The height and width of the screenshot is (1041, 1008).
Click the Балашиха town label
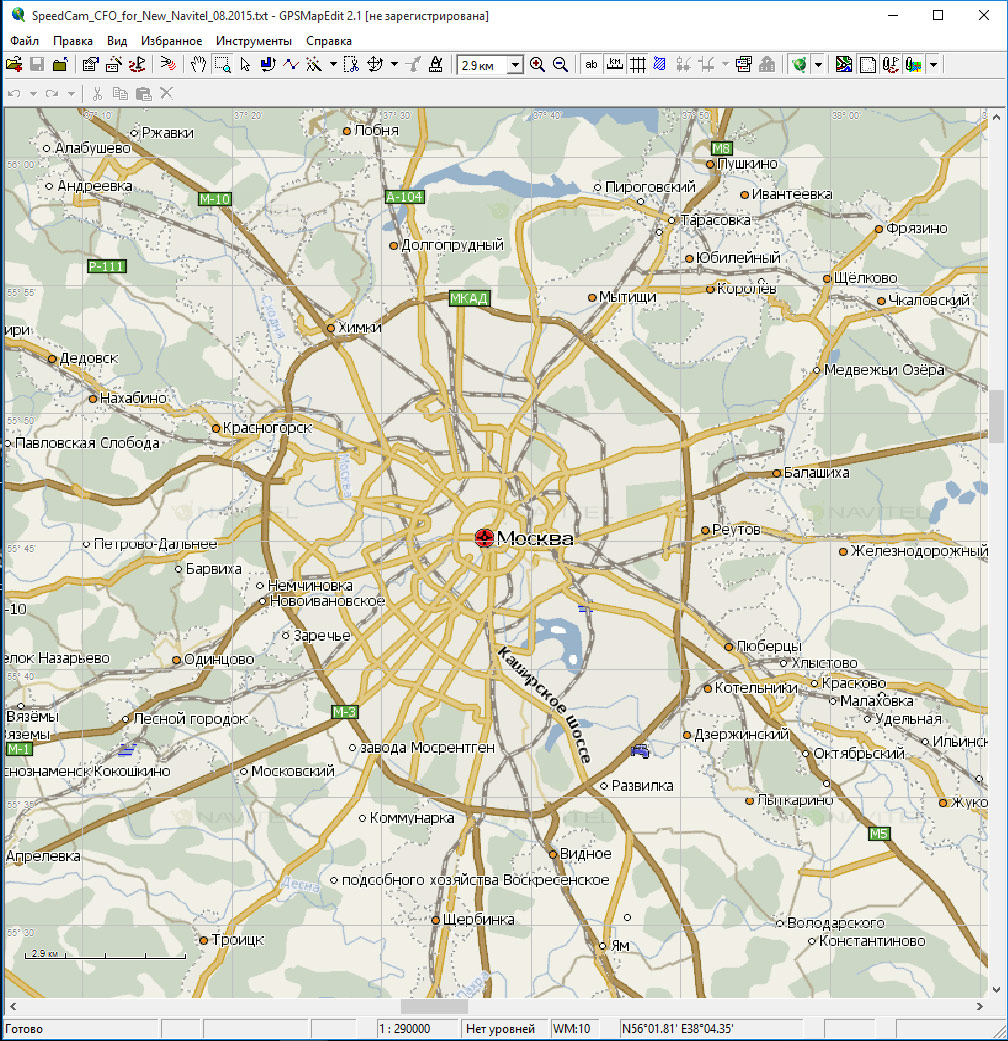pyautogui.click(x=816, y=473)
